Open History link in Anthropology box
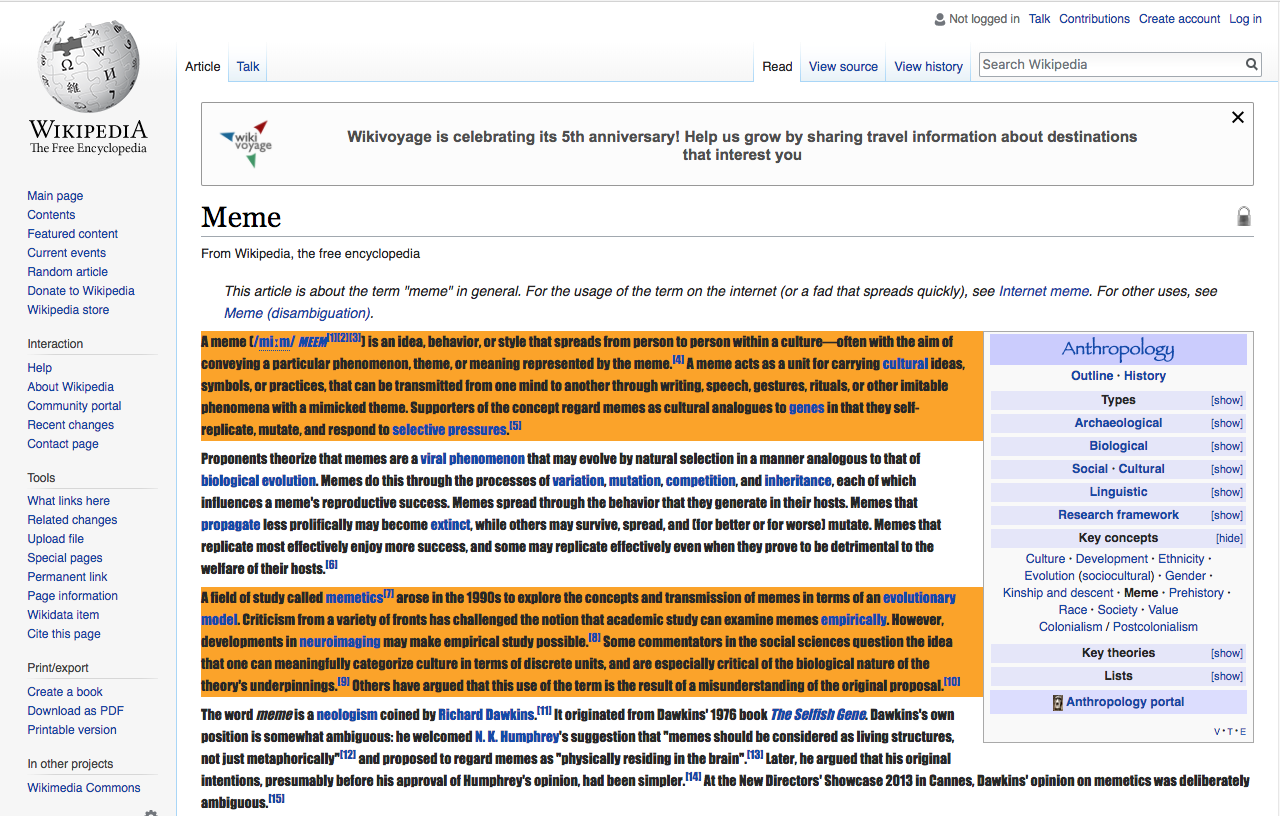1280x816 pixels. (1145, 376)
